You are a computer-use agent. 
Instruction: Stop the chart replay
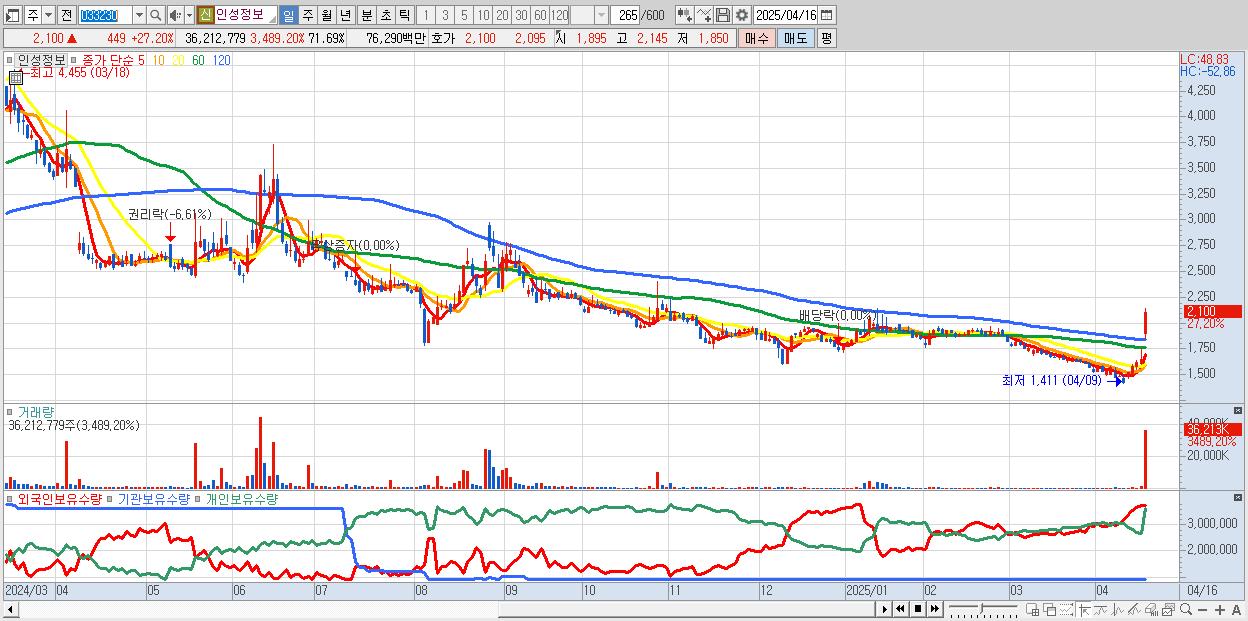(918, 609)
